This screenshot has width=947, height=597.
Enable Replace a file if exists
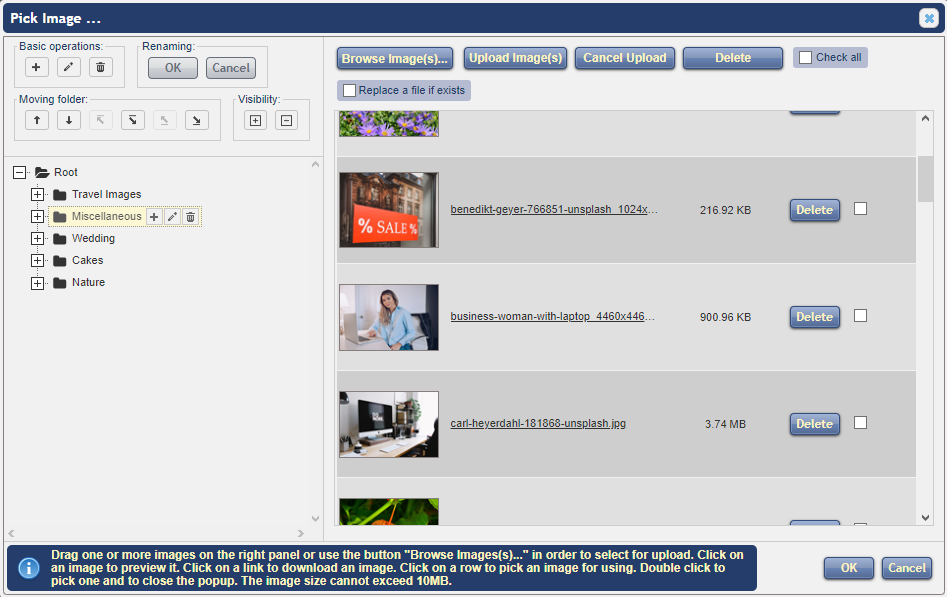tap(349, 90)
